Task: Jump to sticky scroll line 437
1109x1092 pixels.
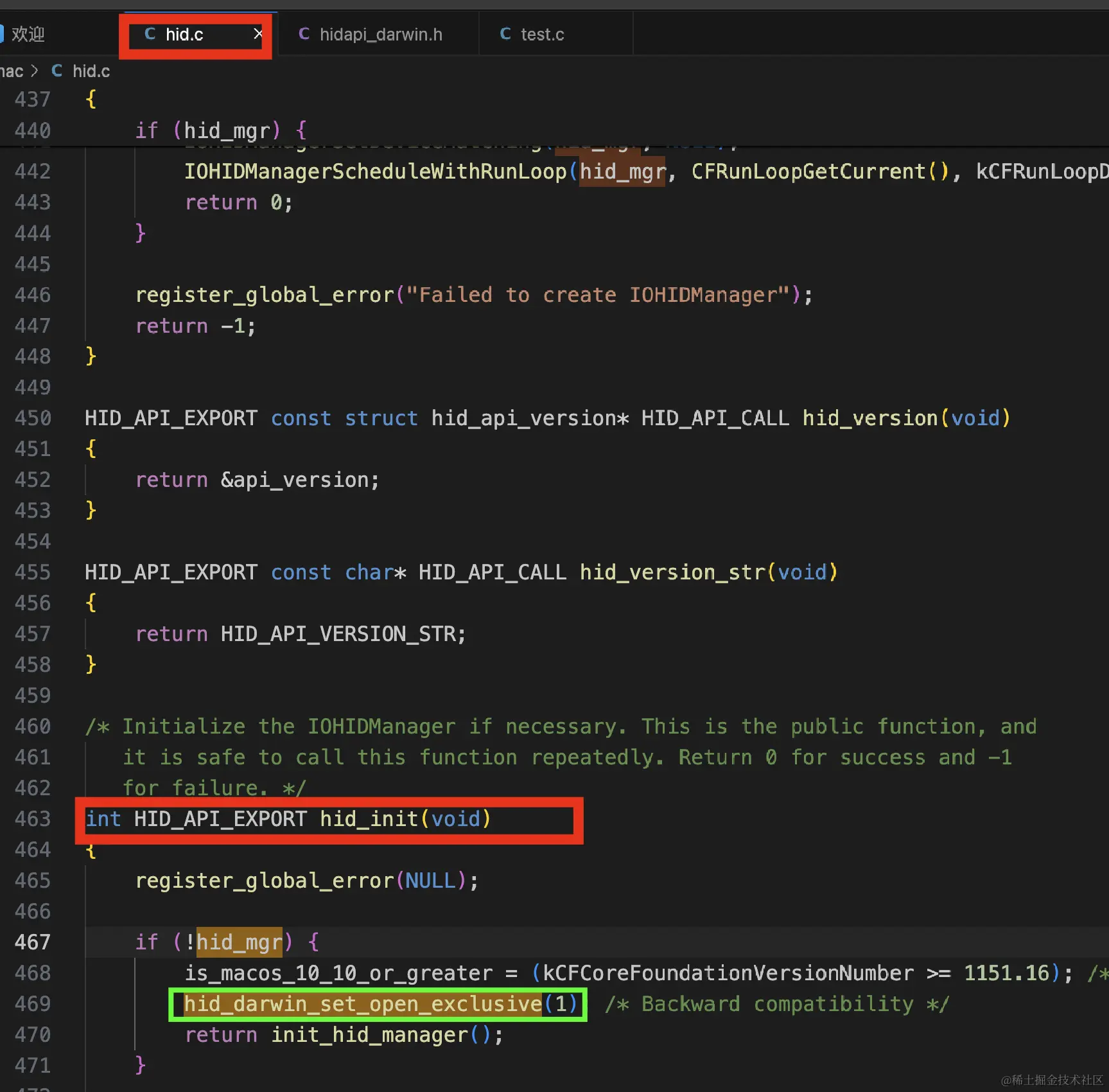Action: (x=32, y=100)
